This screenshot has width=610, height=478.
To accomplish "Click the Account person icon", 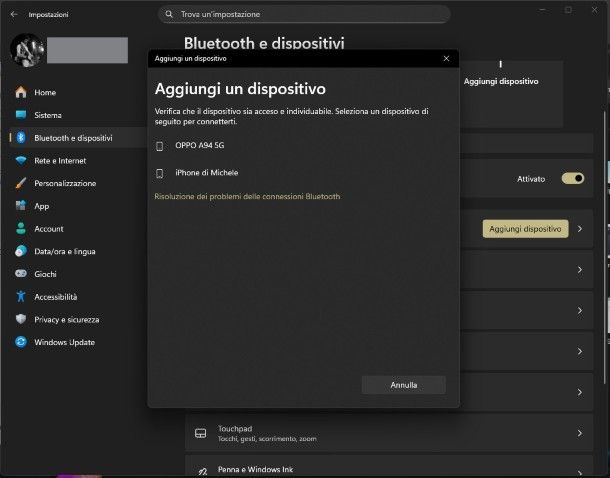I will click(21, 229).
